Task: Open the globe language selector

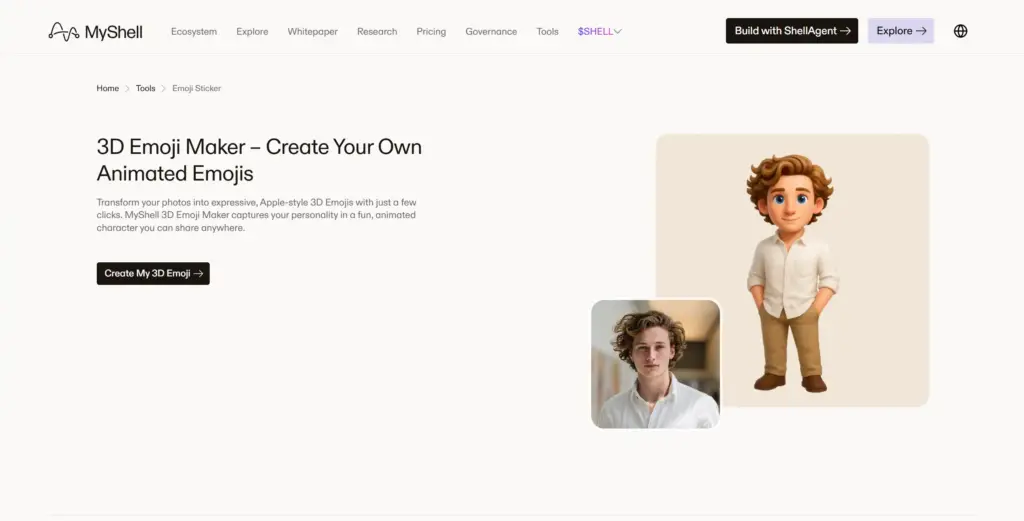Action: point(960,31)
